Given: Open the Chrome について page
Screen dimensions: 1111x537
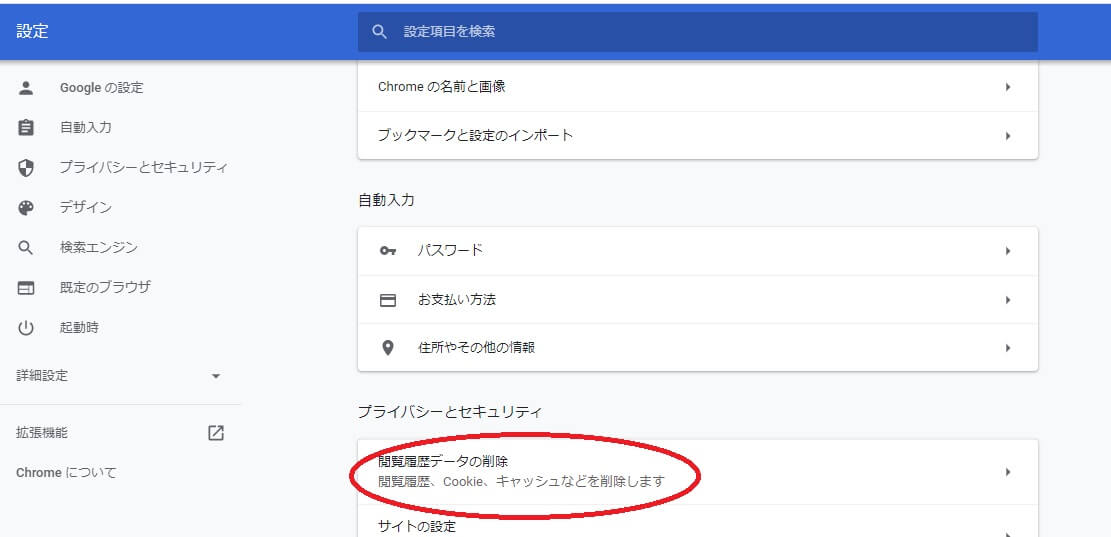Looking at the screenshot, I should pos(66,473).
